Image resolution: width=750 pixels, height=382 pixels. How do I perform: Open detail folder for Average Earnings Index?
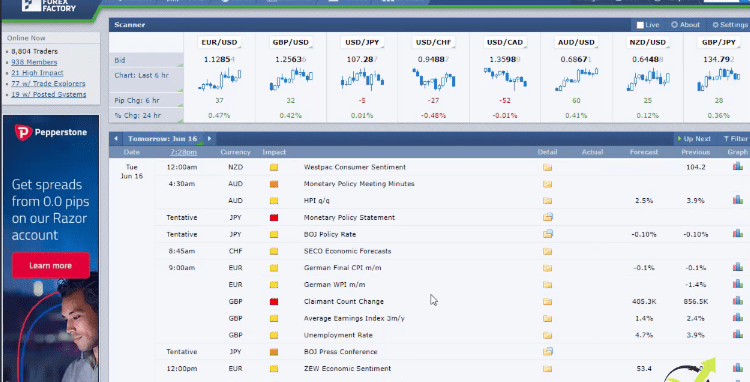pyautogui.click(x=547, y=318)
